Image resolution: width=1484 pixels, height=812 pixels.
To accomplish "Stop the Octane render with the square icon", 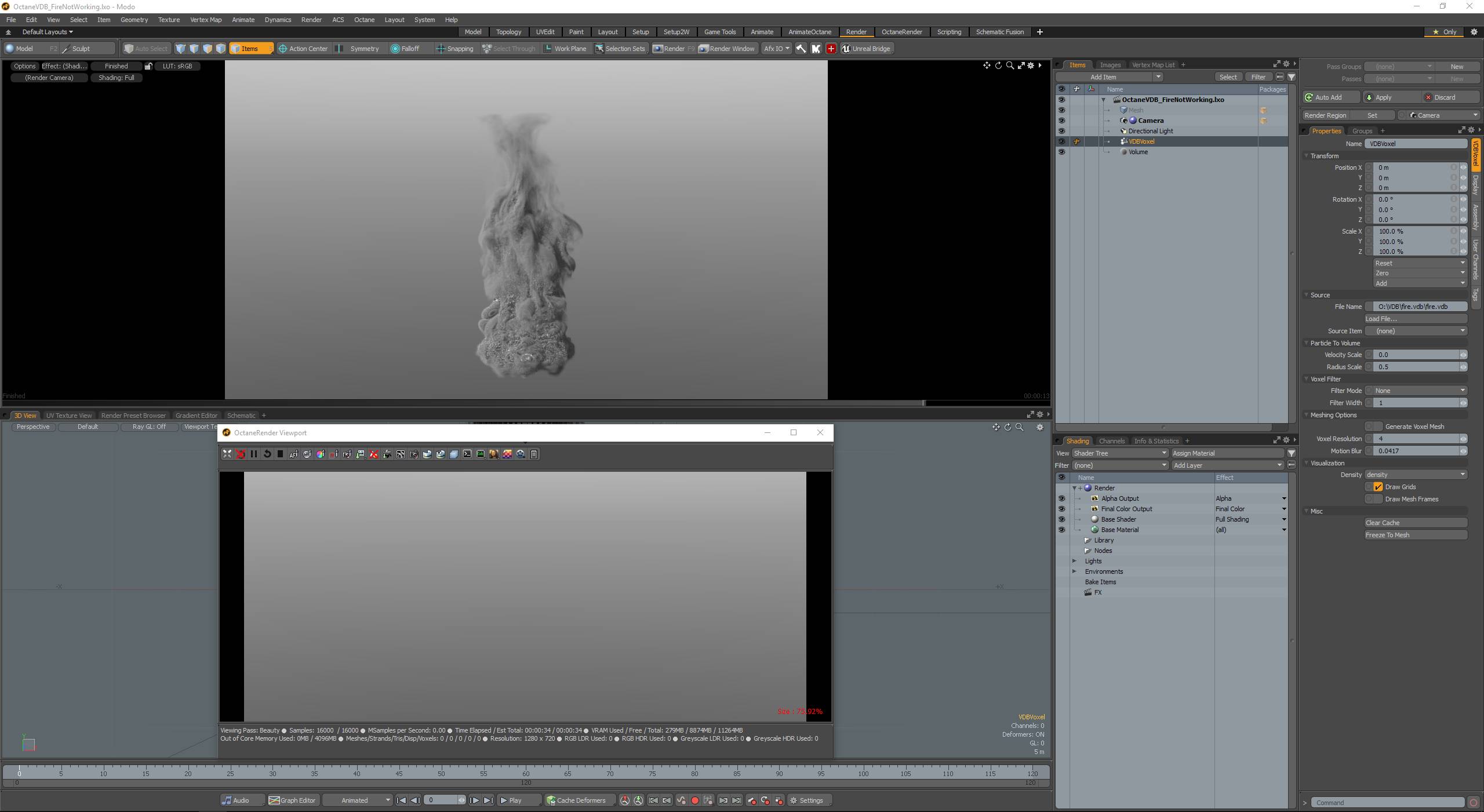I will pos(280,454).
